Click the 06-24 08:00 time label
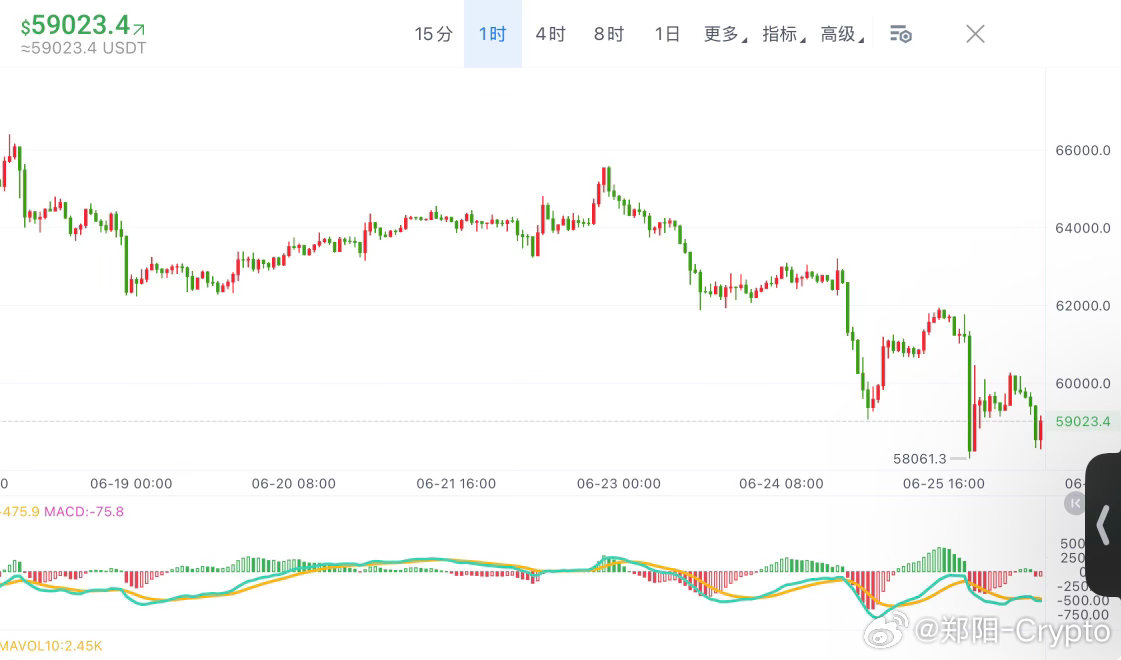The width and height of the screenshot is (1121, 660). (x=781, y=483)
